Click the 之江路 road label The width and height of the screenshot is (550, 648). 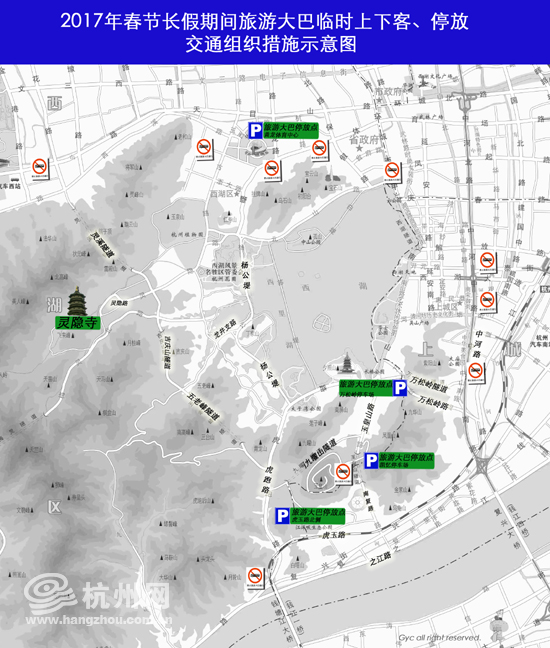tap(381, 558)
